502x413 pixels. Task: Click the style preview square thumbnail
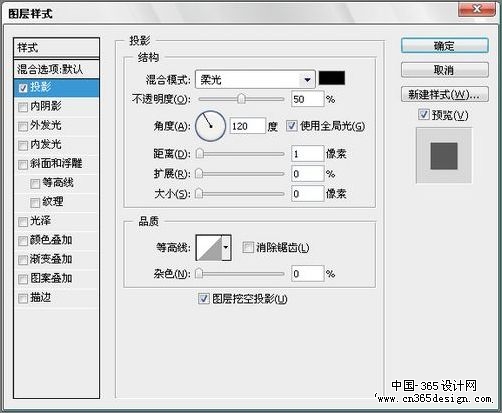[444, 156]
